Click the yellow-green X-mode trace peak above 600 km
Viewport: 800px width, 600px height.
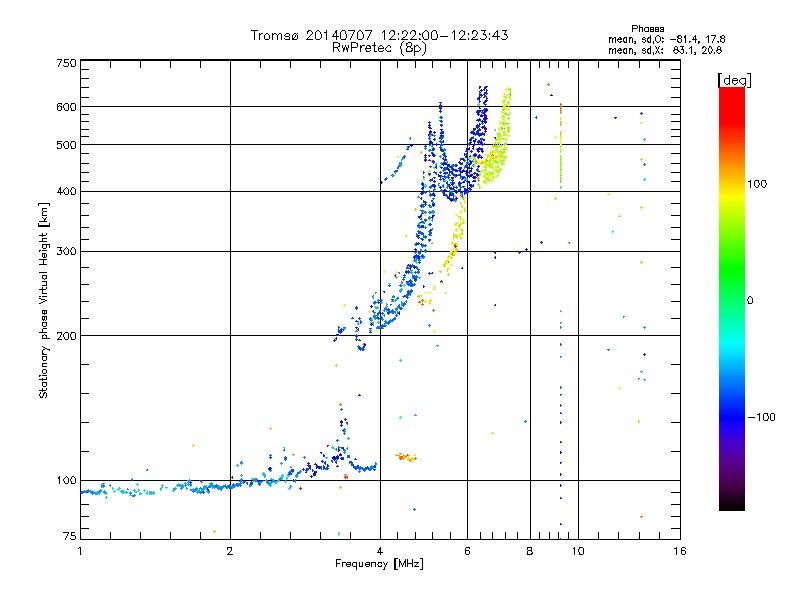tap(507, 97)
